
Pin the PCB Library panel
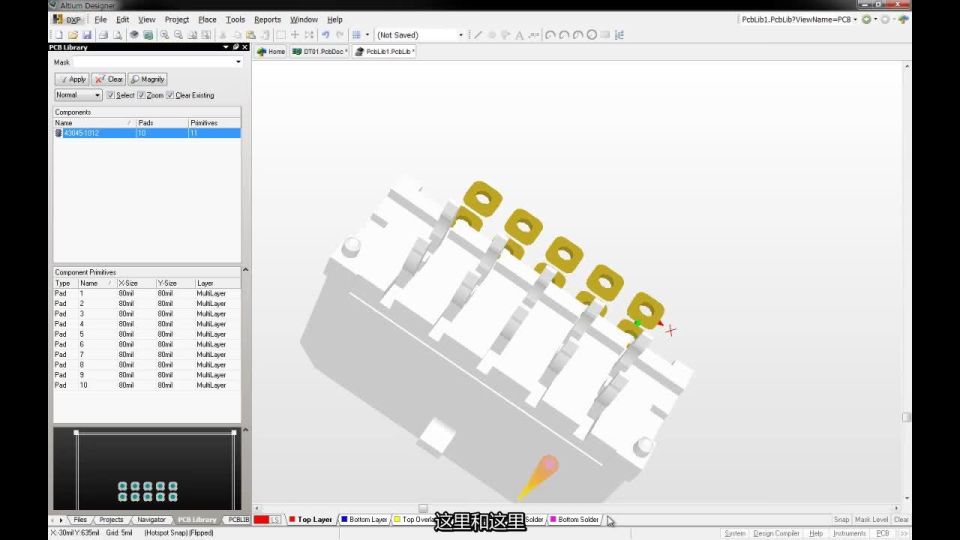(x=236, y=47)
